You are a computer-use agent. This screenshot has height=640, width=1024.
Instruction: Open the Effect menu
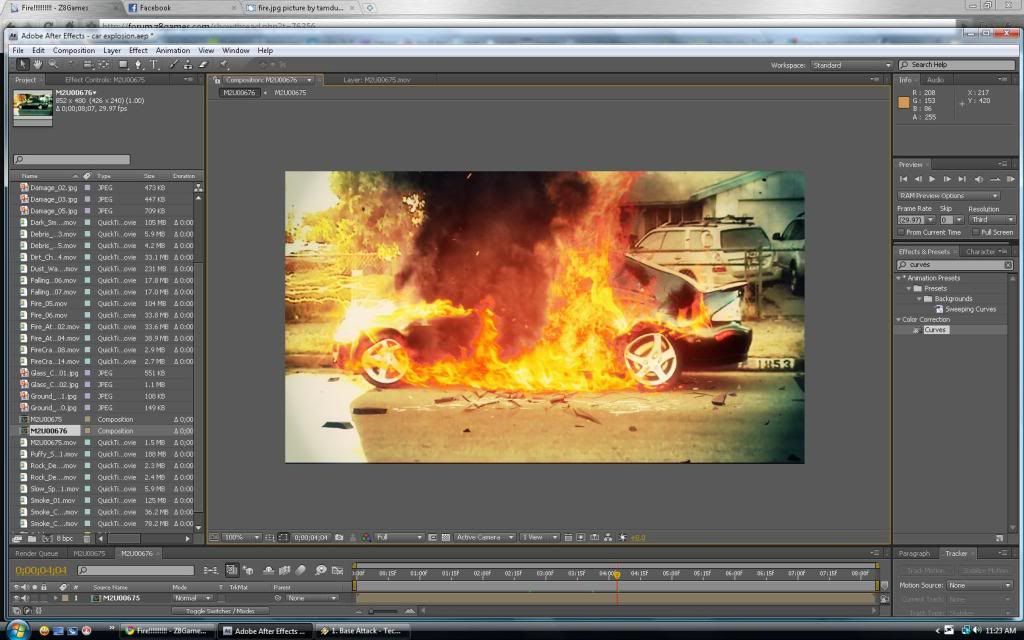138,50
